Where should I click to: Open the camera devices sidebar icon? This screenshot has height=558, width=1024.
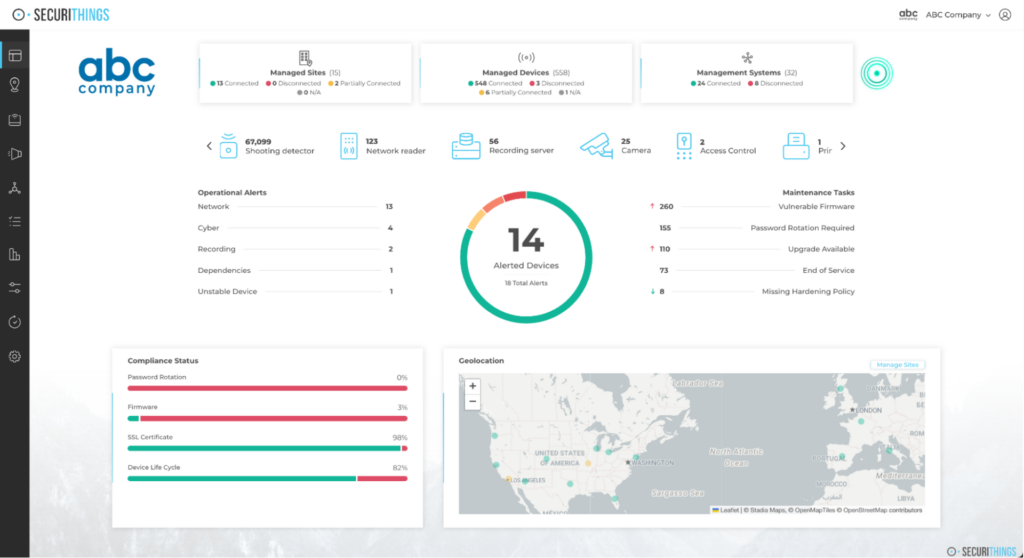coord(14,154)
